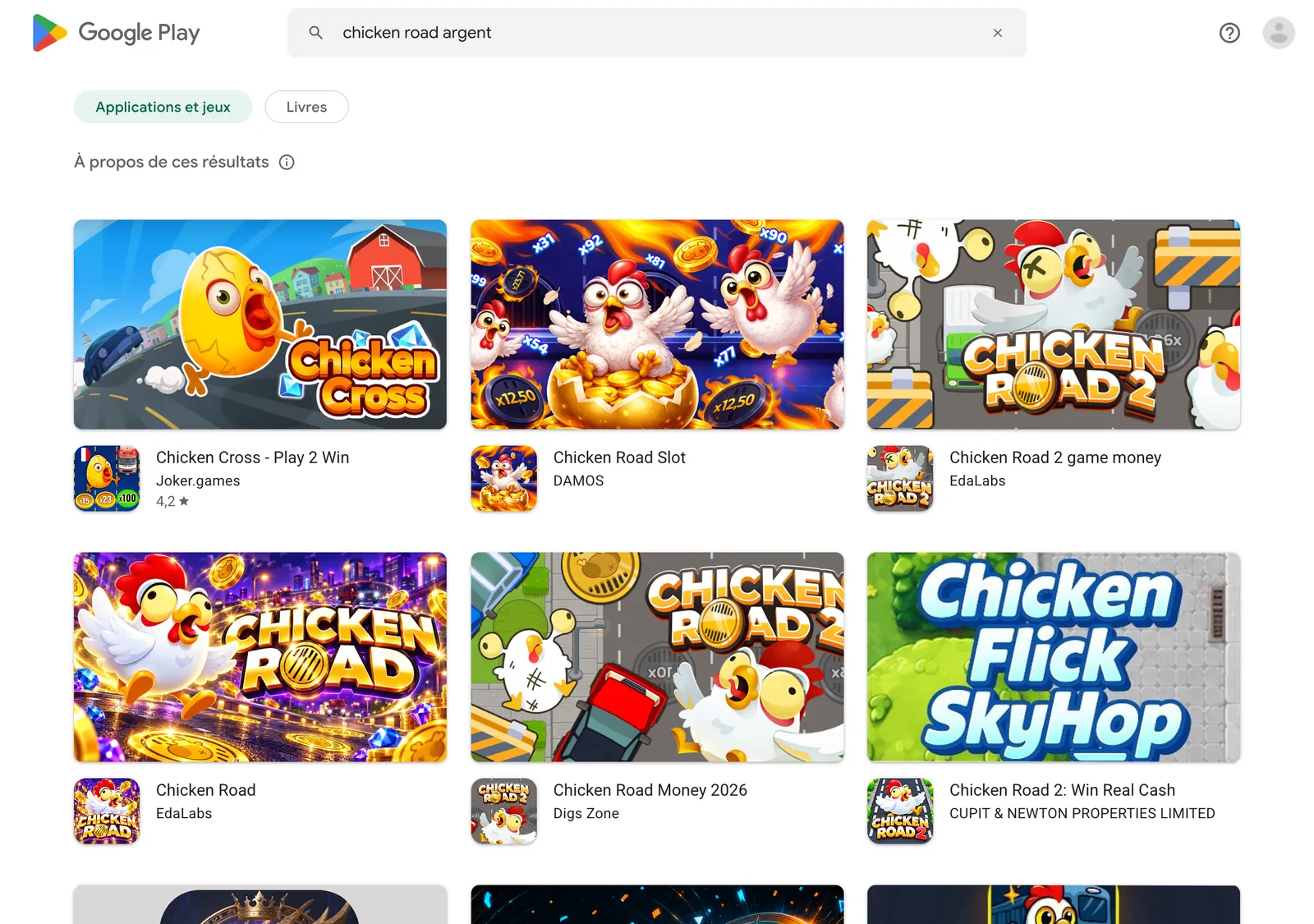Open the help center icon
The image size is (1314, 924).
click(1229, 33)
